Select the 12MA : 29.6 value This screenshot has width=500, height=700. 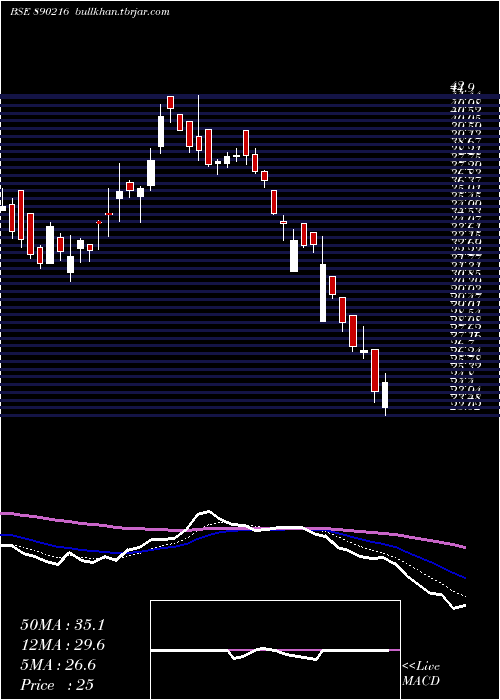62,645
